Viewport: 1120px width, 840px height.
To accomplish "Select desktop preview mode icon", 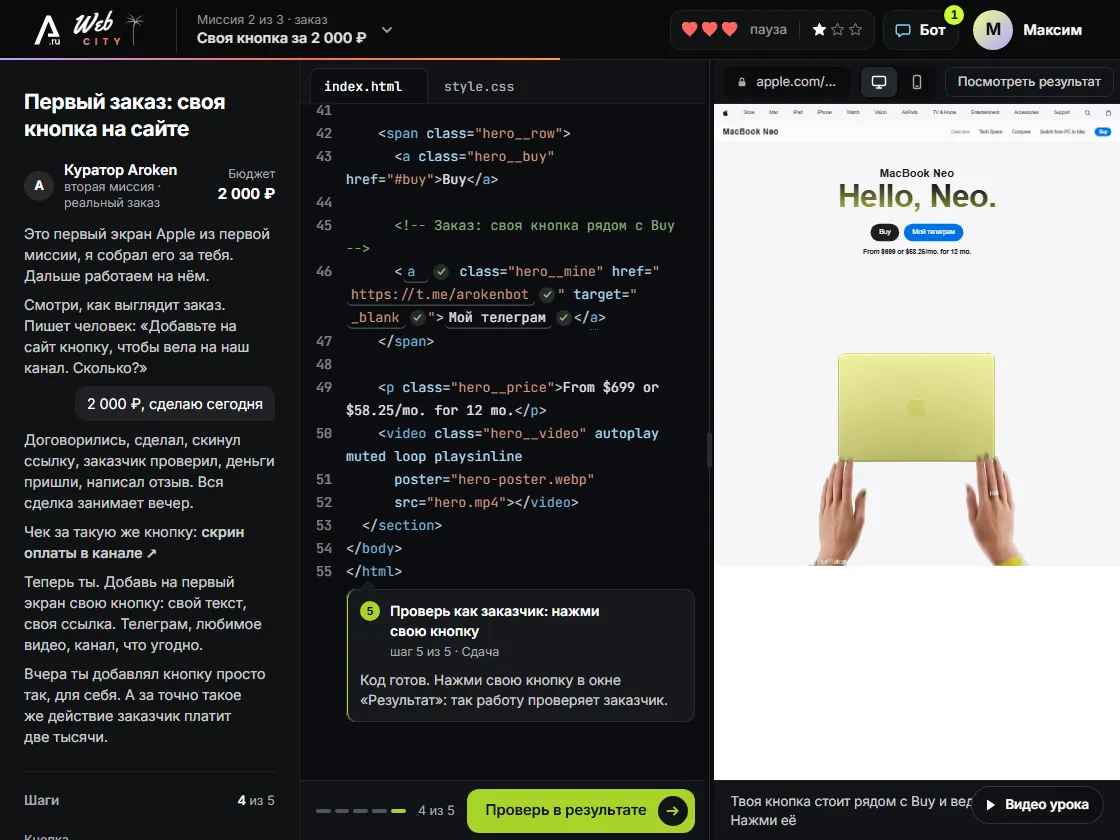I will coord(879,81).
